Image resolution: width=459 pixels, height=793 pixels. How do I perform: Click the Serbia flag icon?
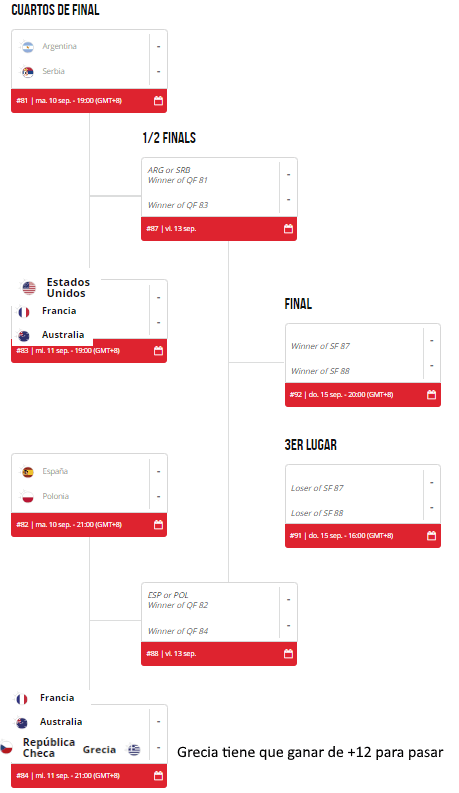pos(28,72)
